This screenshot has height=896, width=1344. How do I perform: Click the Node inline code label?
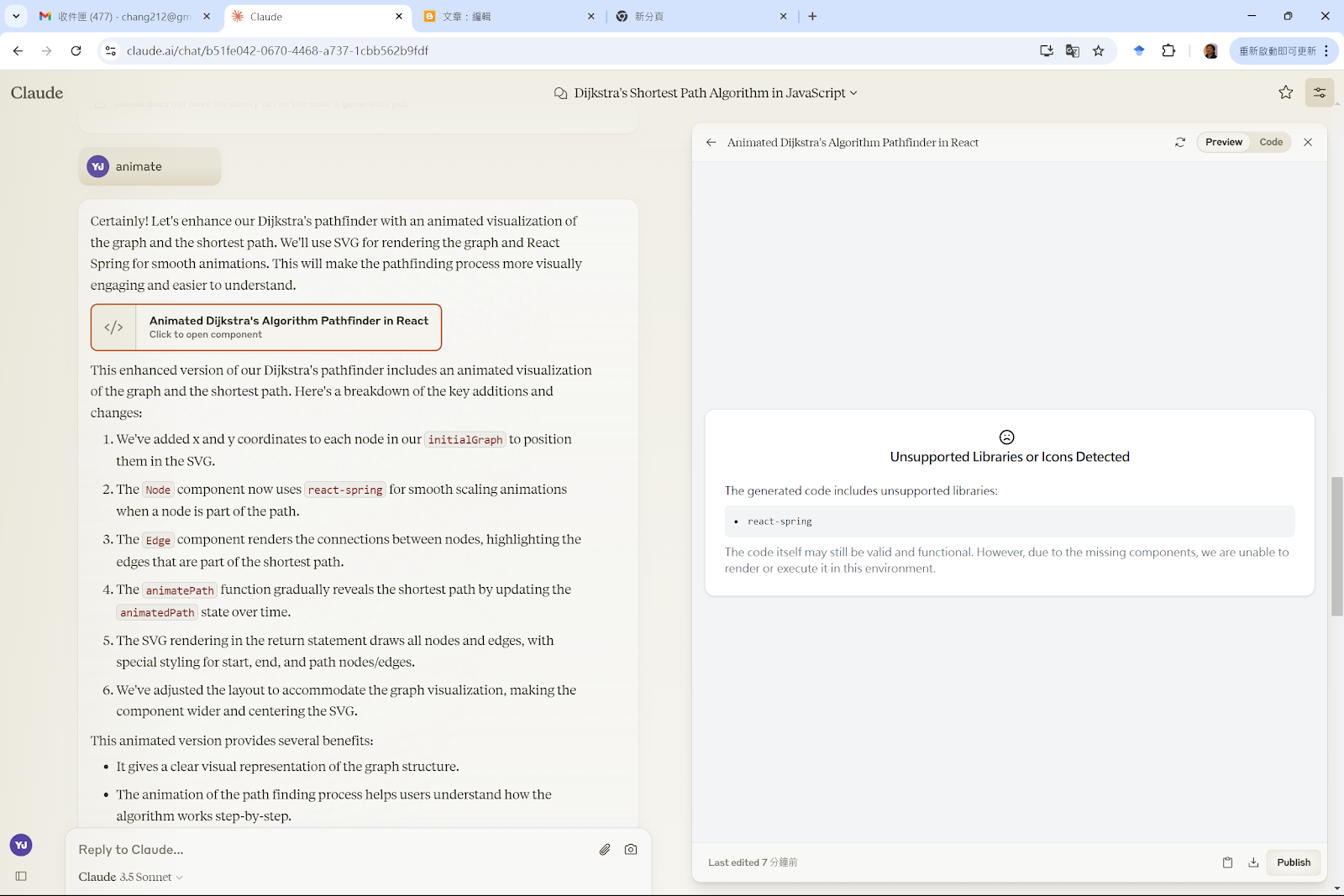click(158, 490)
